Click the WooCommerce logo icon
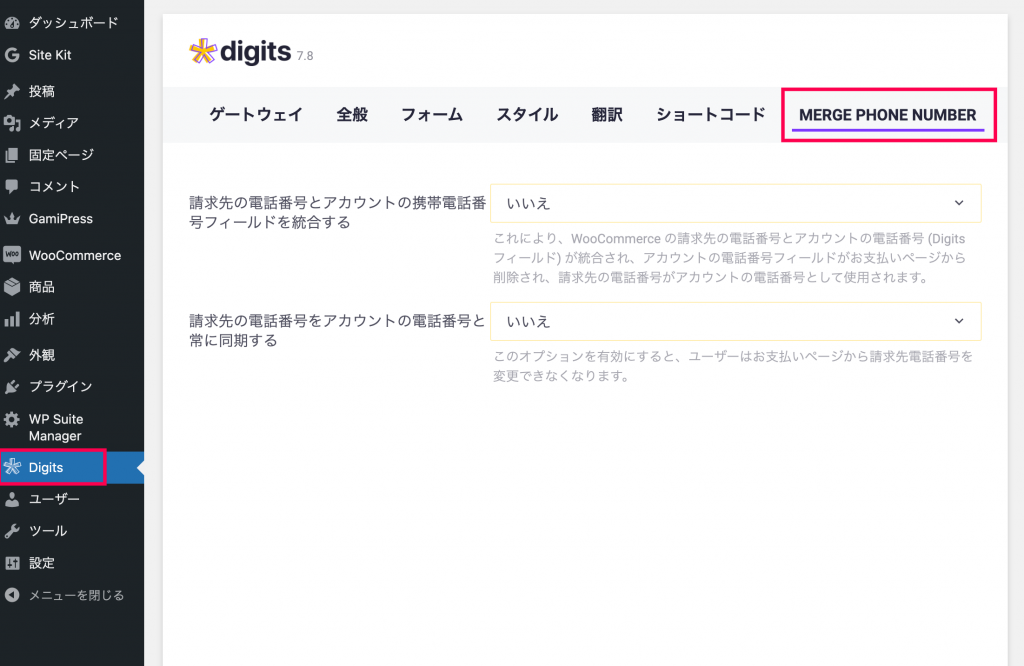The image size is (1024, 666). point(12,255)
